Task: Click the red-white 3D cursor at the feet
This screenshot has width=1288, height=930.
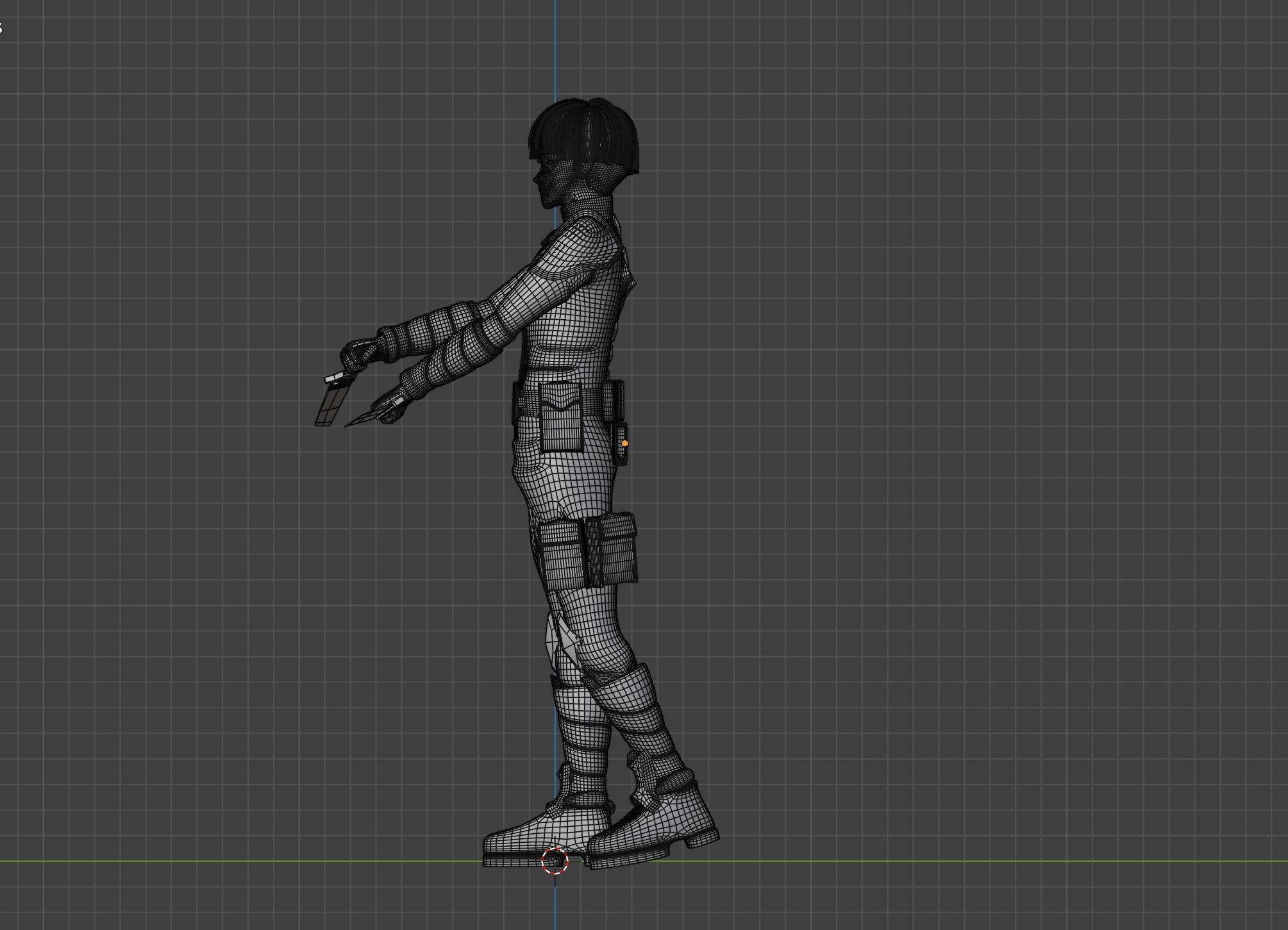Action: click(555, 860)
